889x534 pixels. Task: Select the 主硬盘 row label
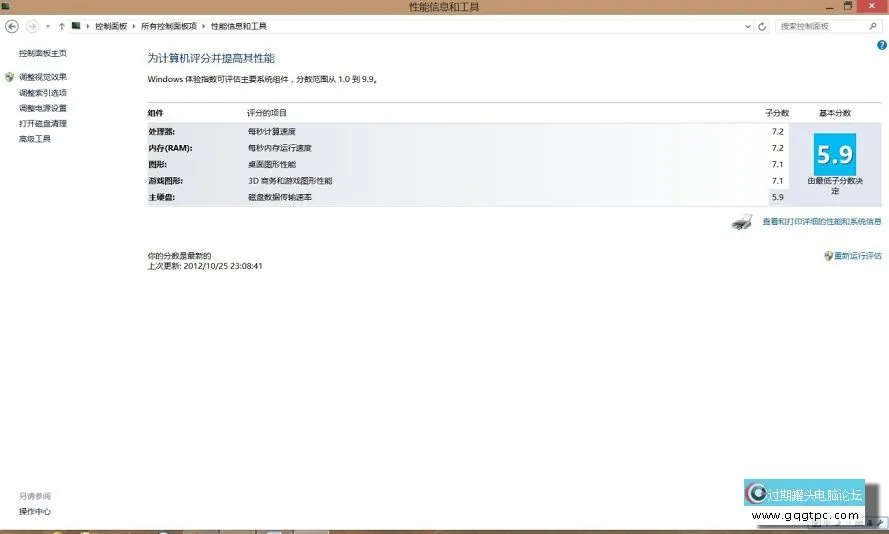coord(162,197)
